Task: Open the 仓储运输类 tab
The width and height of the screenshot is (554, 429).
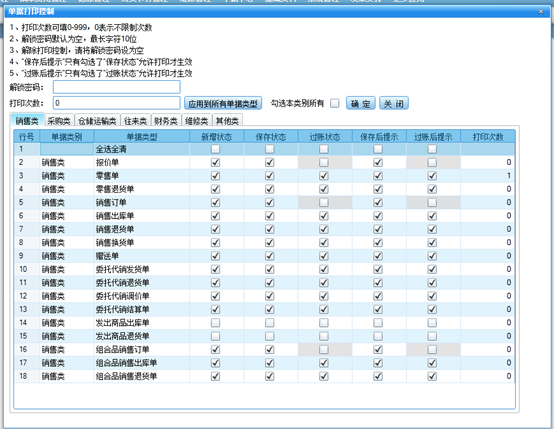Action: point(97,121)
